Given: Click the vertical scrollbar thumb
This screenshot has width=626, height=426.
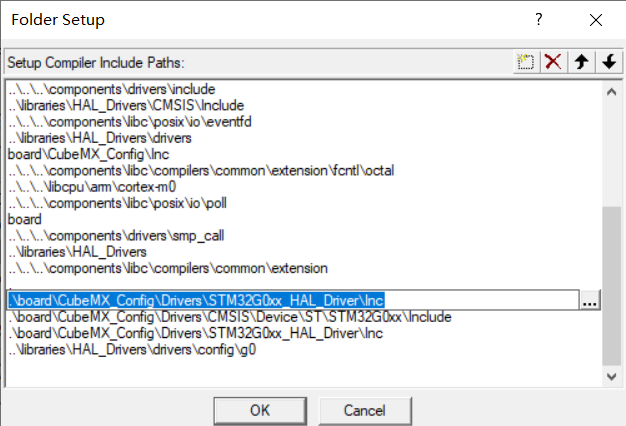Looking at the screenshot, I should (x=612, y=285).
